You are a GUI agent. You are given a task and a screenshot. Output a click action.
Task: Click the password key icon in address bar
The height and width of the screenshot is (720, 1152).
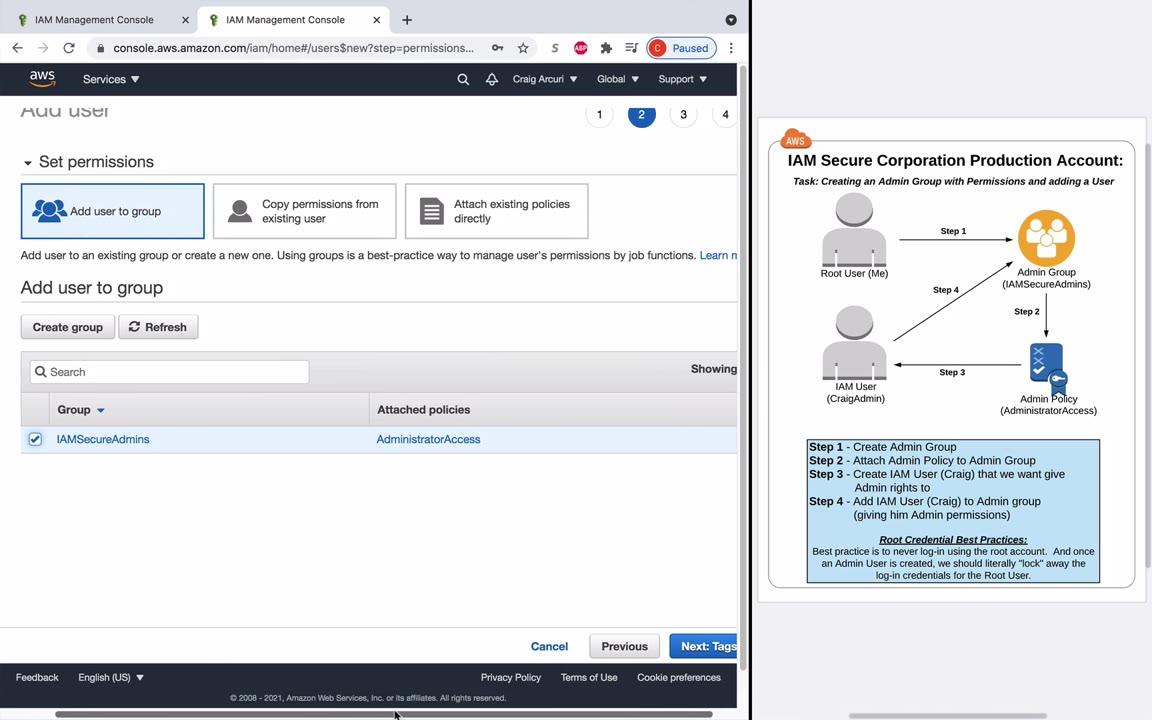click(x=497, y=48)
